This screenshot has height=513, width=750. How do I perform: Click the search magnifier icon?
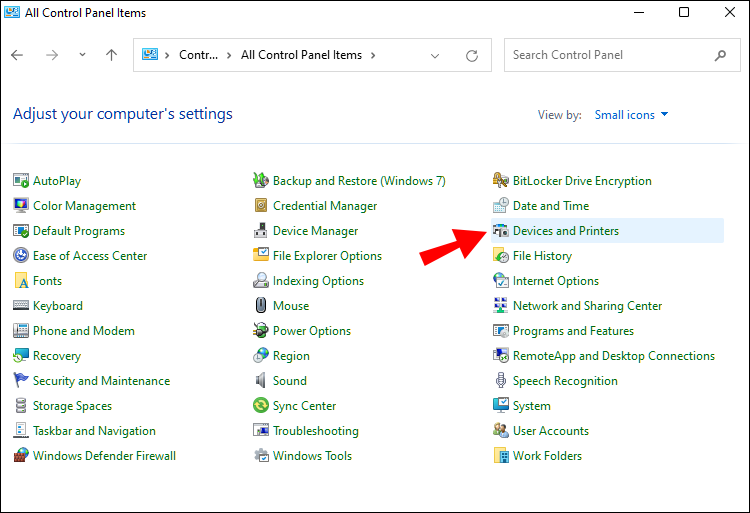click(721, 55)
